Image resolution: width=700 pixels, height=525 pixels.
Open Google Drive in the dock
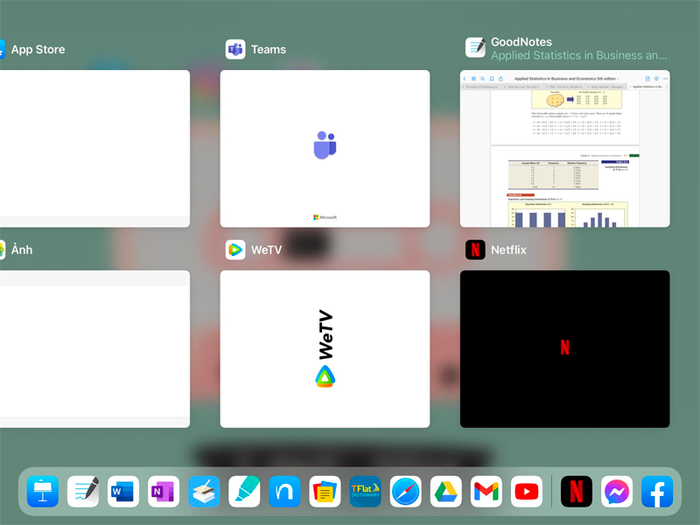click(x=446, y=491)
